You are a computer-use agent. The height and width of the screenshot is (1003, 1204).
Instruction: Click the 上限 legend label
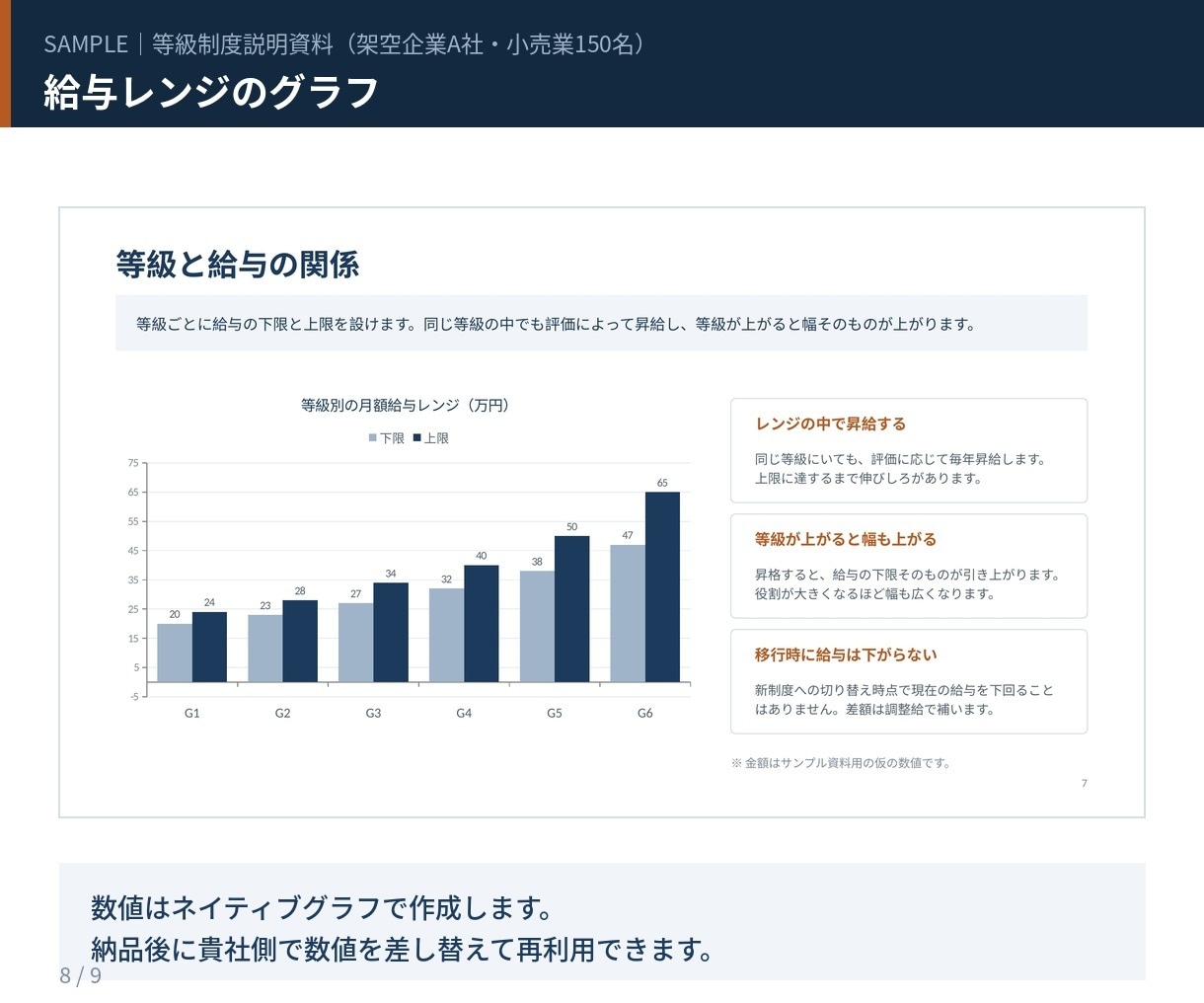point(436,438)
